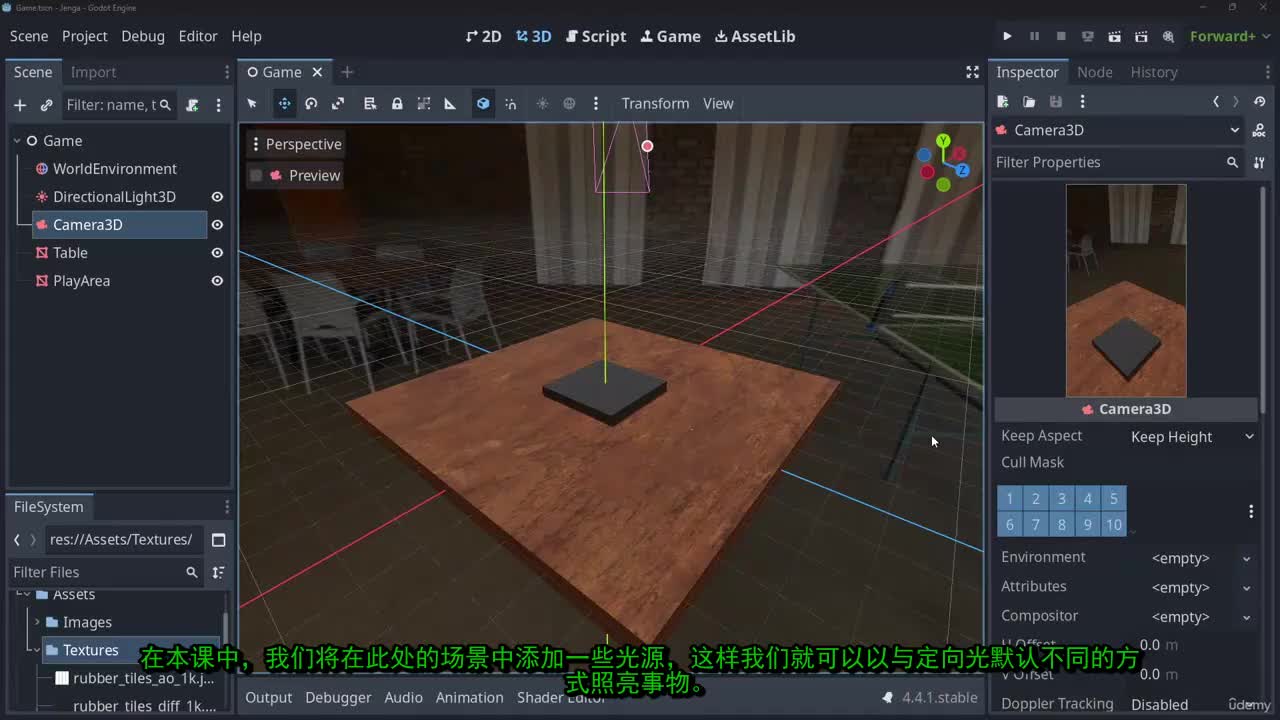The width and height of the screenshot is (1280, 720).
Task: Activate the Move Mode tool
Action: tap(285, 104)
